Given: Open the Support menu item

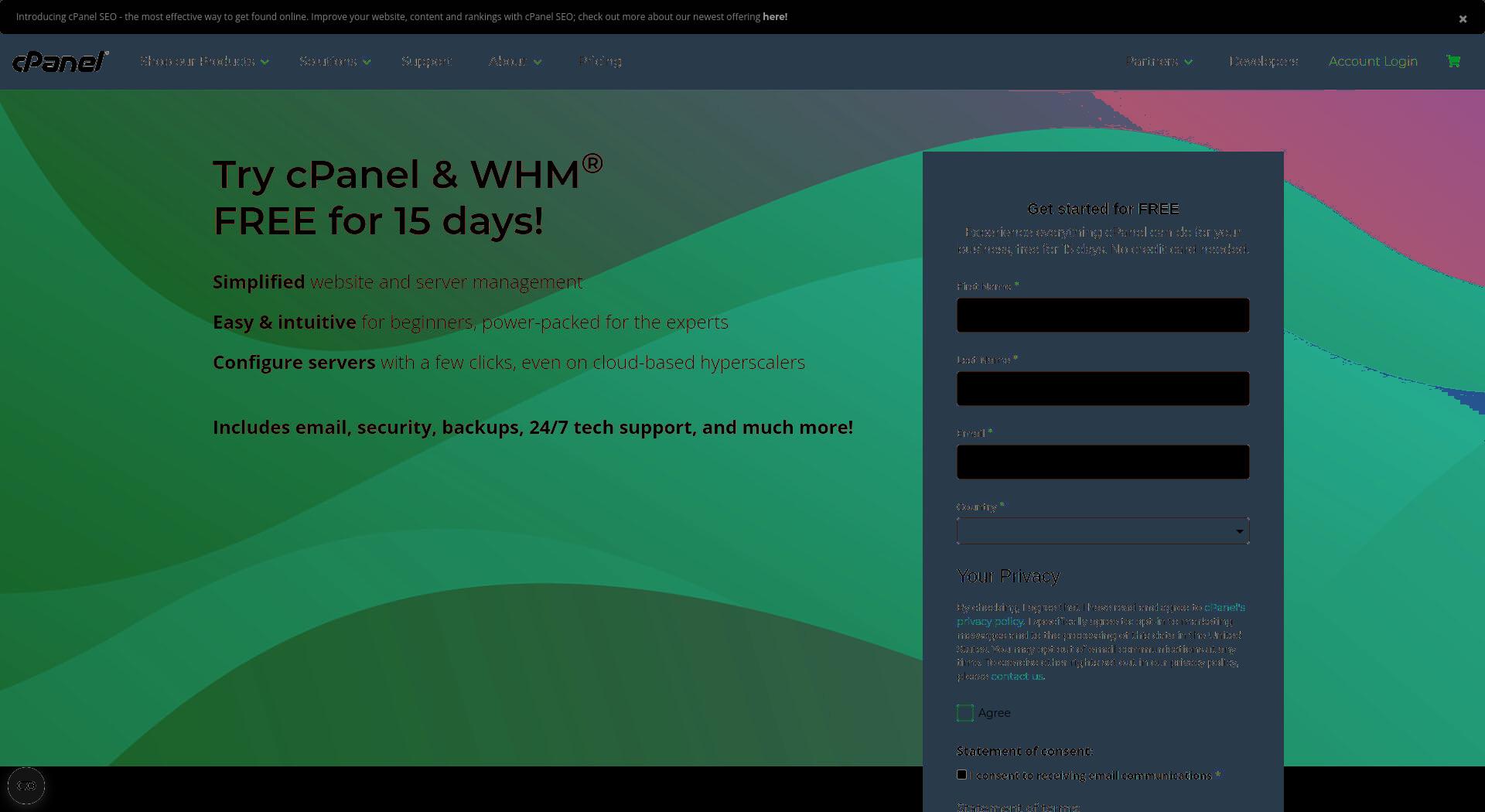Looking at the screenshot, I should coord(426,61).
